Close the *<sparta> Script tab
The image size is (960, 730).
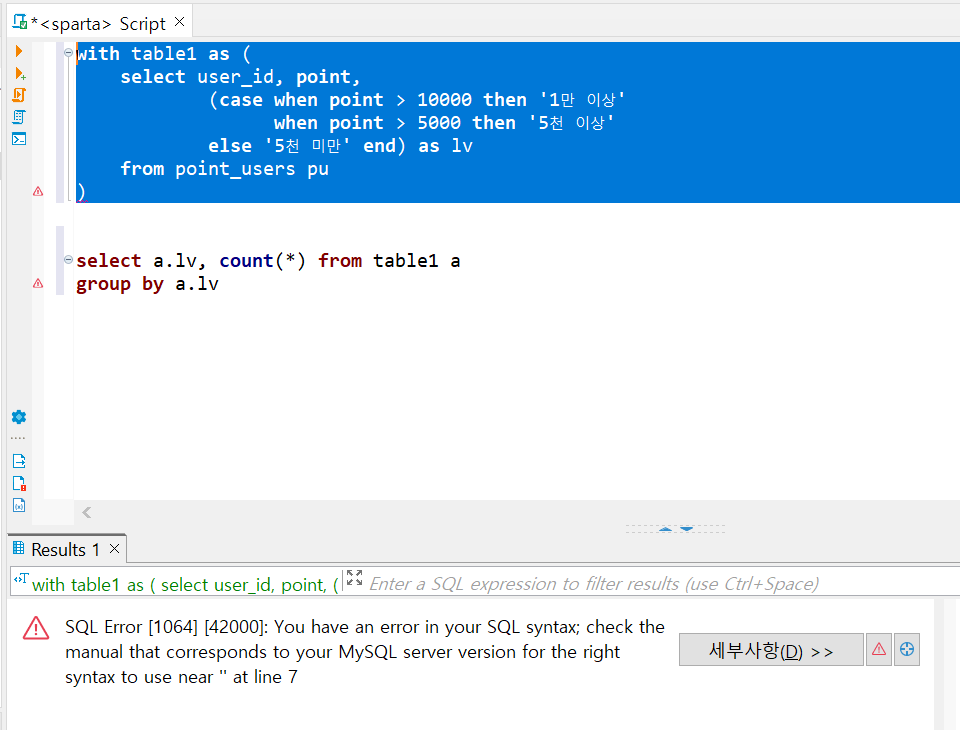coord(179,21)
